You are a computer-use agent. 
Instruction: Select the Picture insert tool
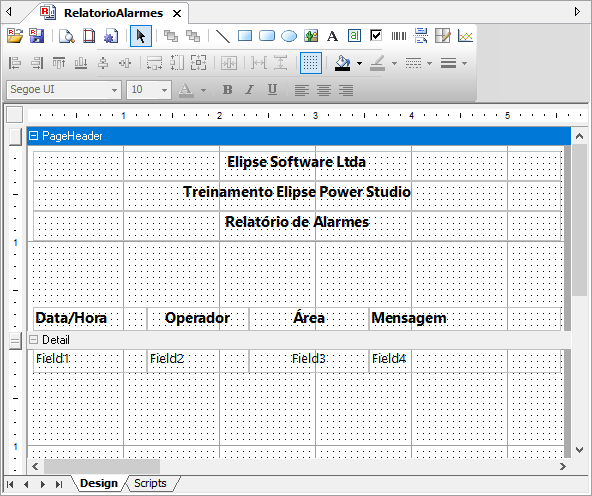click(x=311, y=36)
